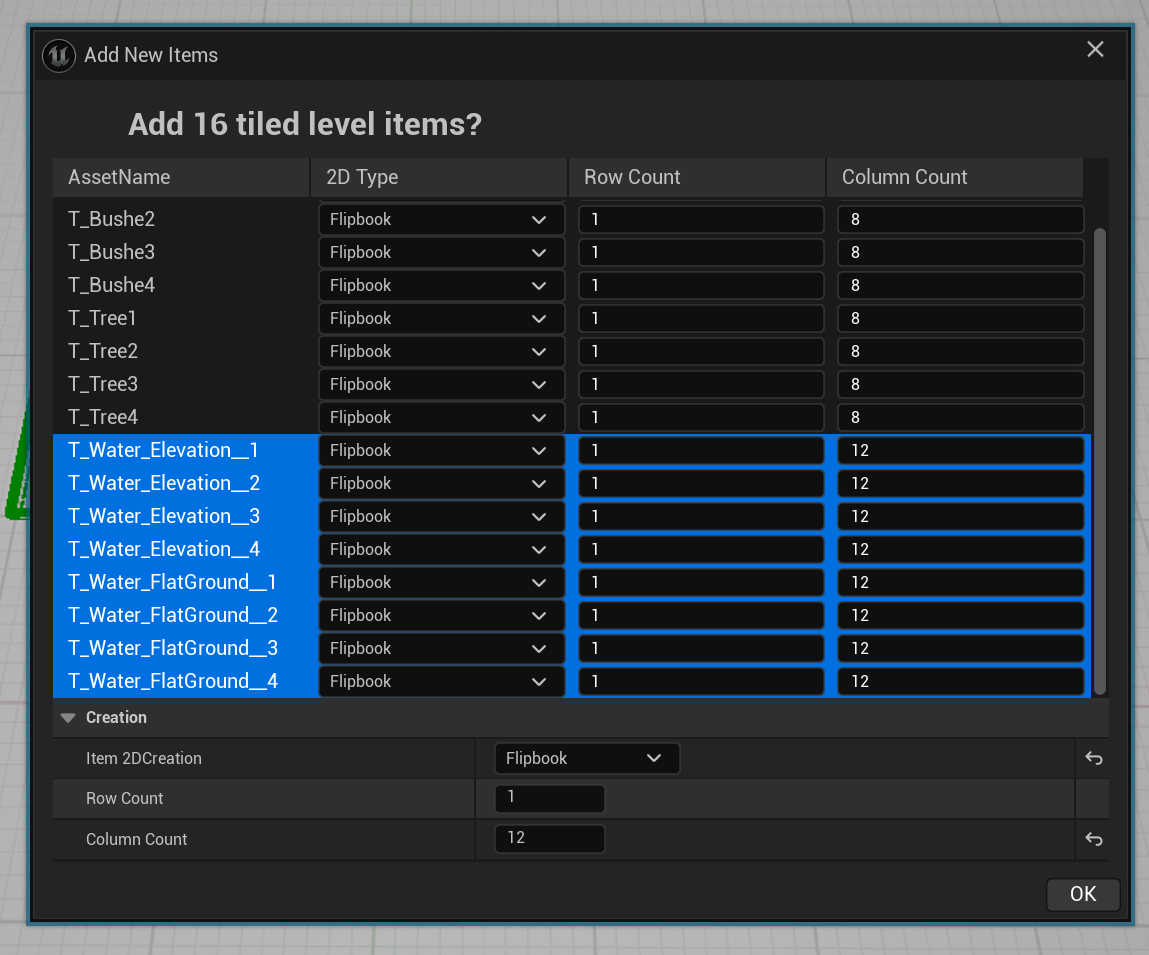Edit Column Count field for T_Tree4
This screenshot has width=1149, height=955.
(959, 418)
